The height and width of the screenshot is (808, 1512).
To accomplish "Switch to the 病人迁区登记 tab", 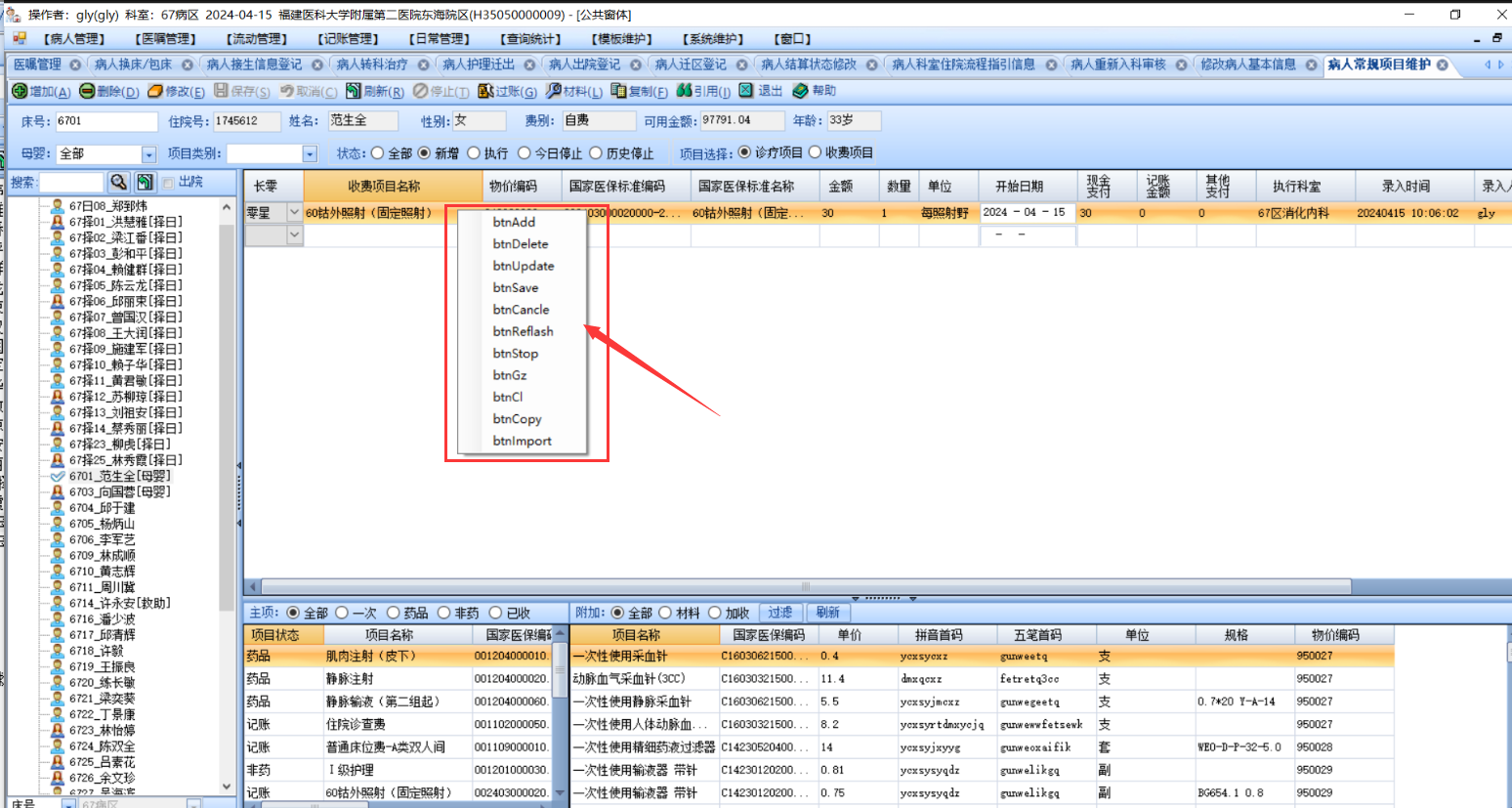I will tap(691, 64).
